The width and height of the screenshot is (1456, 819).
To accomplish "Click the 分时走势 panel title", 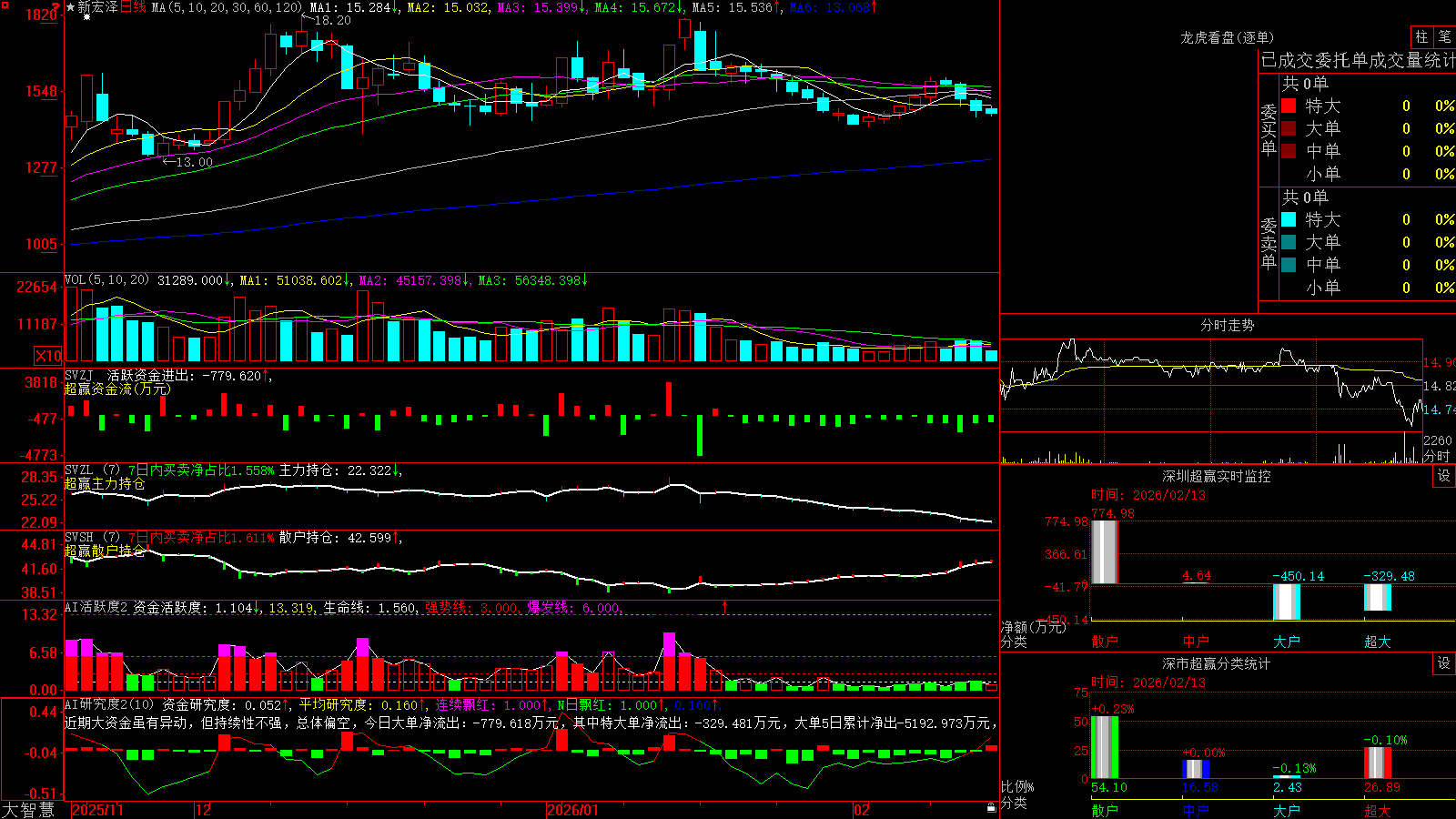I will [1227, 325].
